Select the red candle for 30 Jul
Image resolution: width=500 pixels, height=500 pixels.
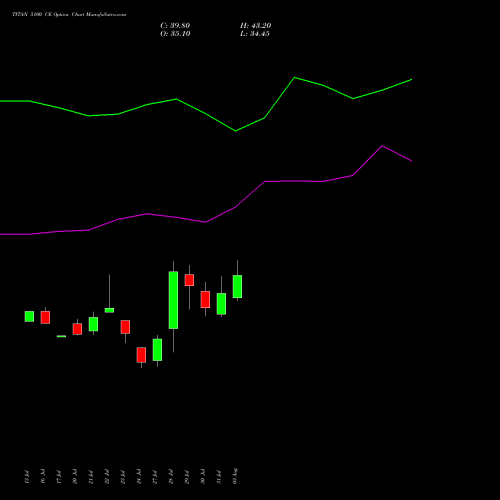(205, 299)
